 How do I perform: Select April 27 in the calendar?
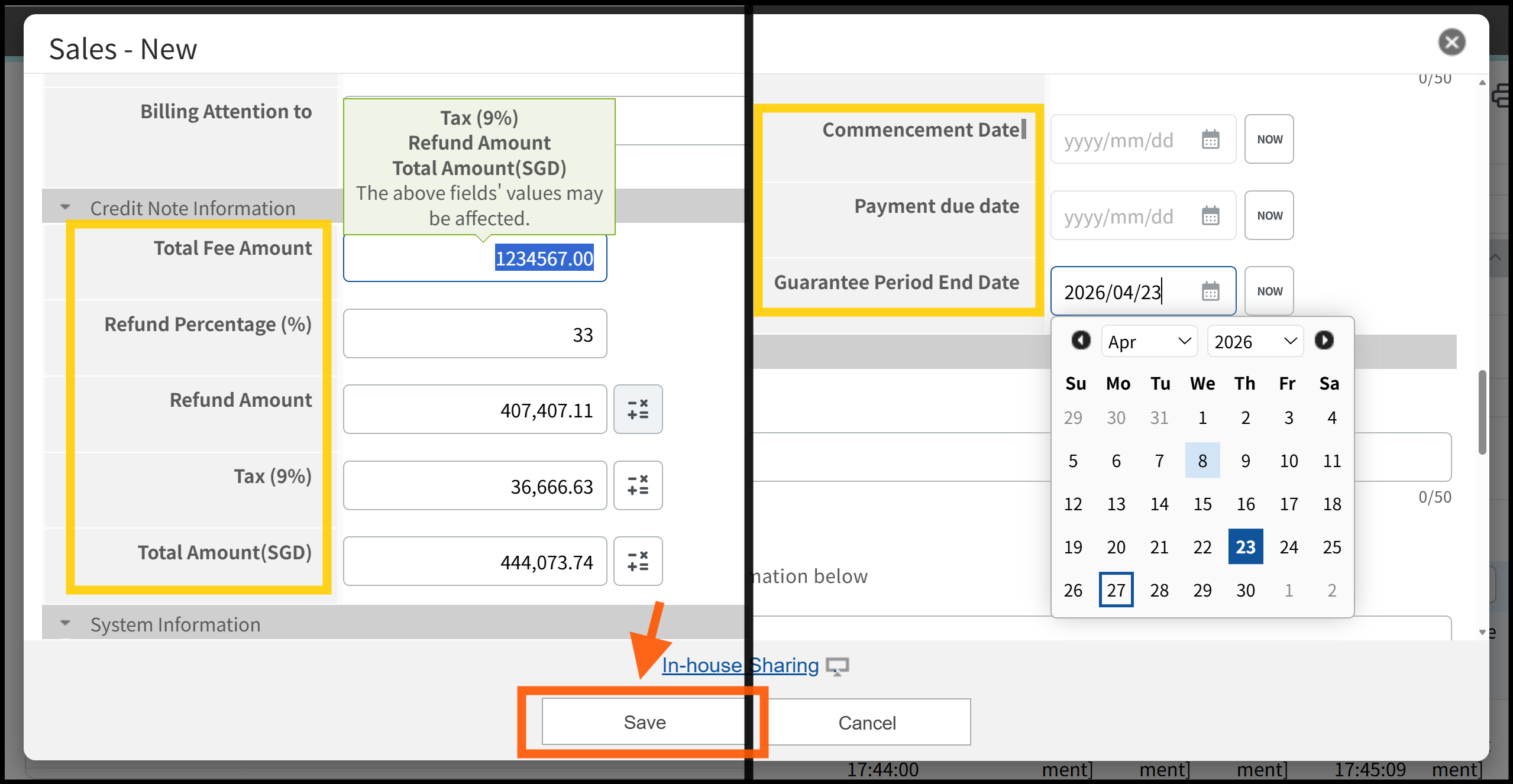(1116, 589)
